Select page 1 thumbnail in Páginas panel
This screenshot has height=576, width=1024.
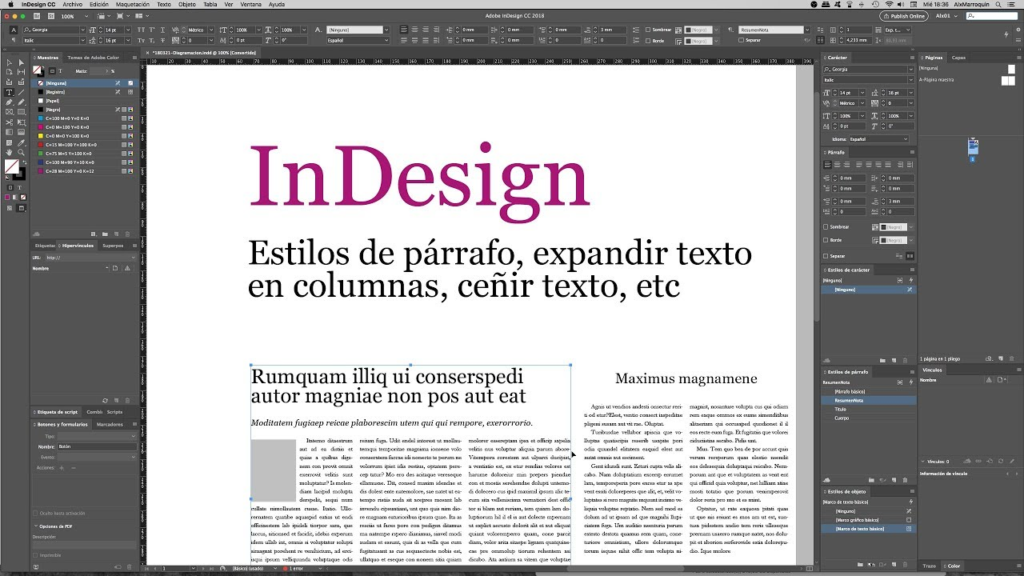click(971, 147)
